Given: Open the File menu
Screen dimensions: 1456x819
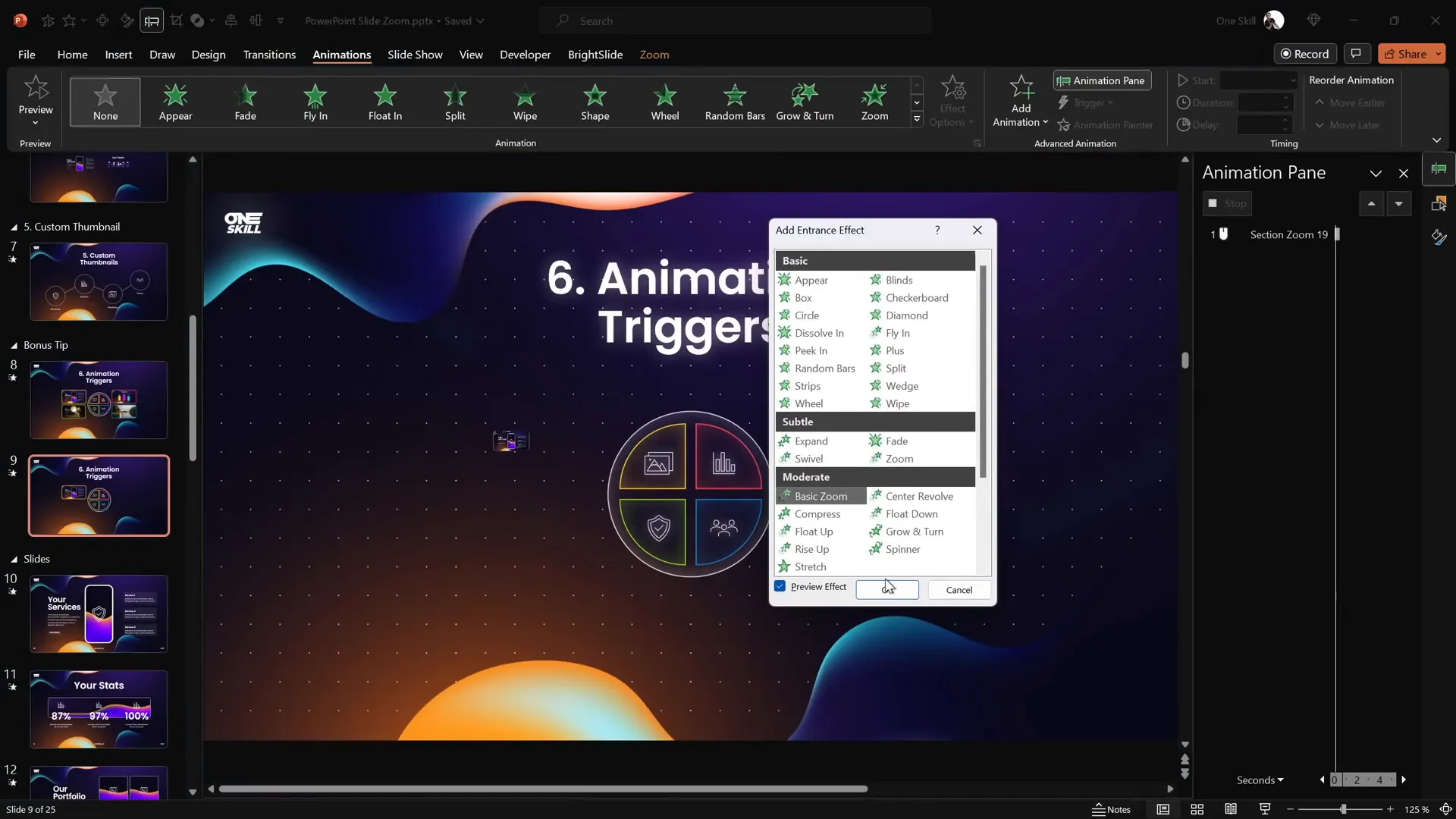Looking at the screenshot, I should [27, 55].
